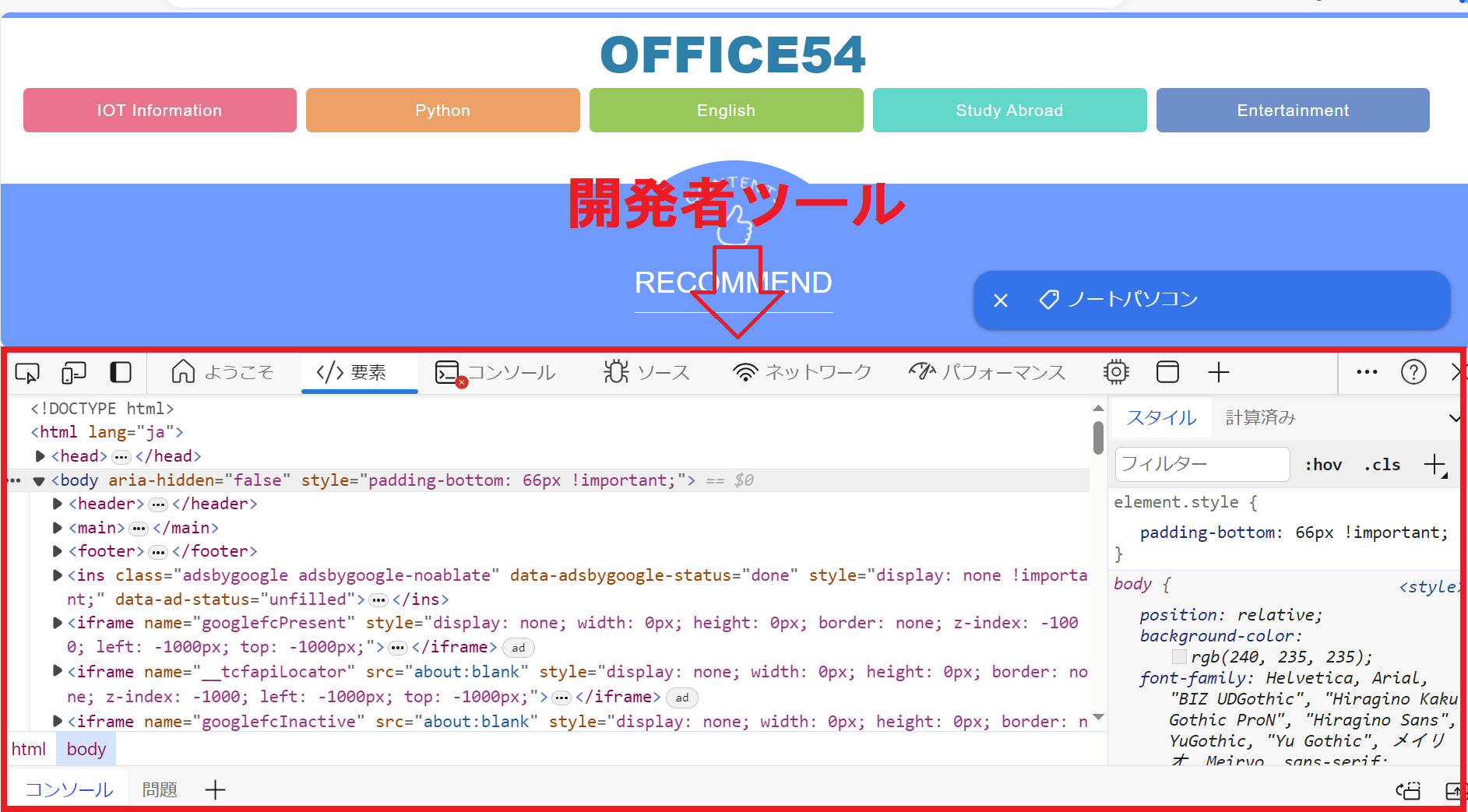Expand the __tcfapiLocator iframe node
The height and width of the screenshot is (812, 1468).
pos(57,671)
